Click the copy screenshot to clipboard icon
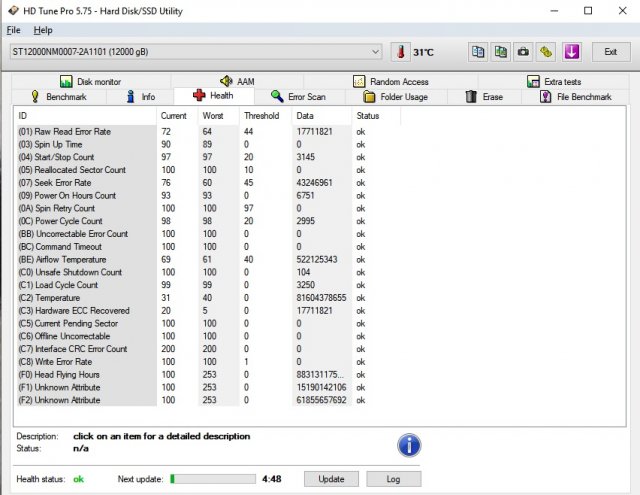 (x=500, y=52)
